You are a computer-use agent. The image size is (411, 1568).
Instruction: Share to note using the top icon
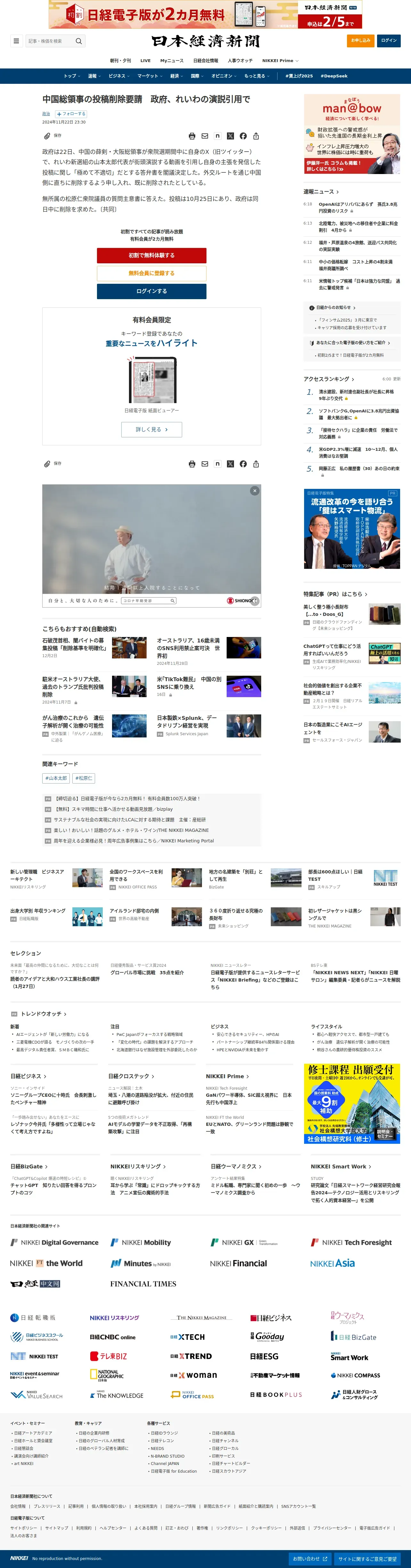tap(217, 136)
